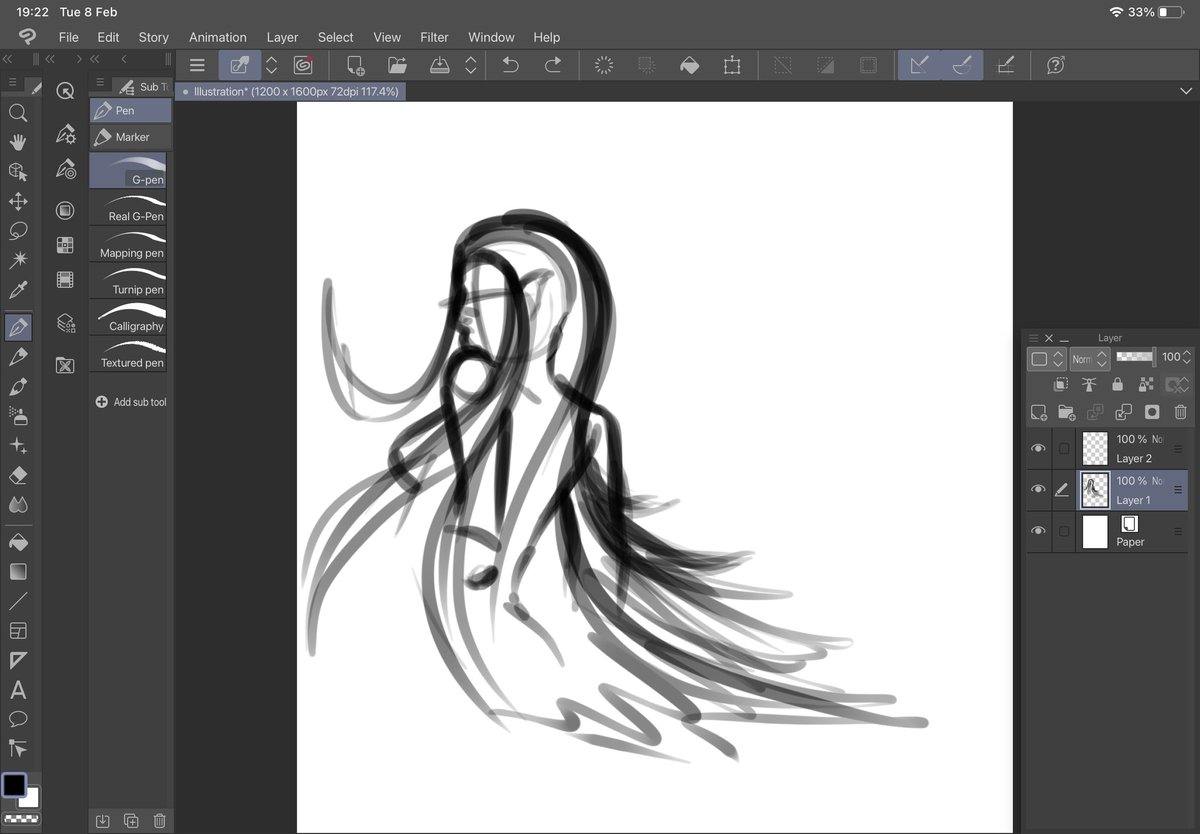Check the Paper layer selection checkbox
Viewport: 1200px width, 834px height.
[1063, 531]
